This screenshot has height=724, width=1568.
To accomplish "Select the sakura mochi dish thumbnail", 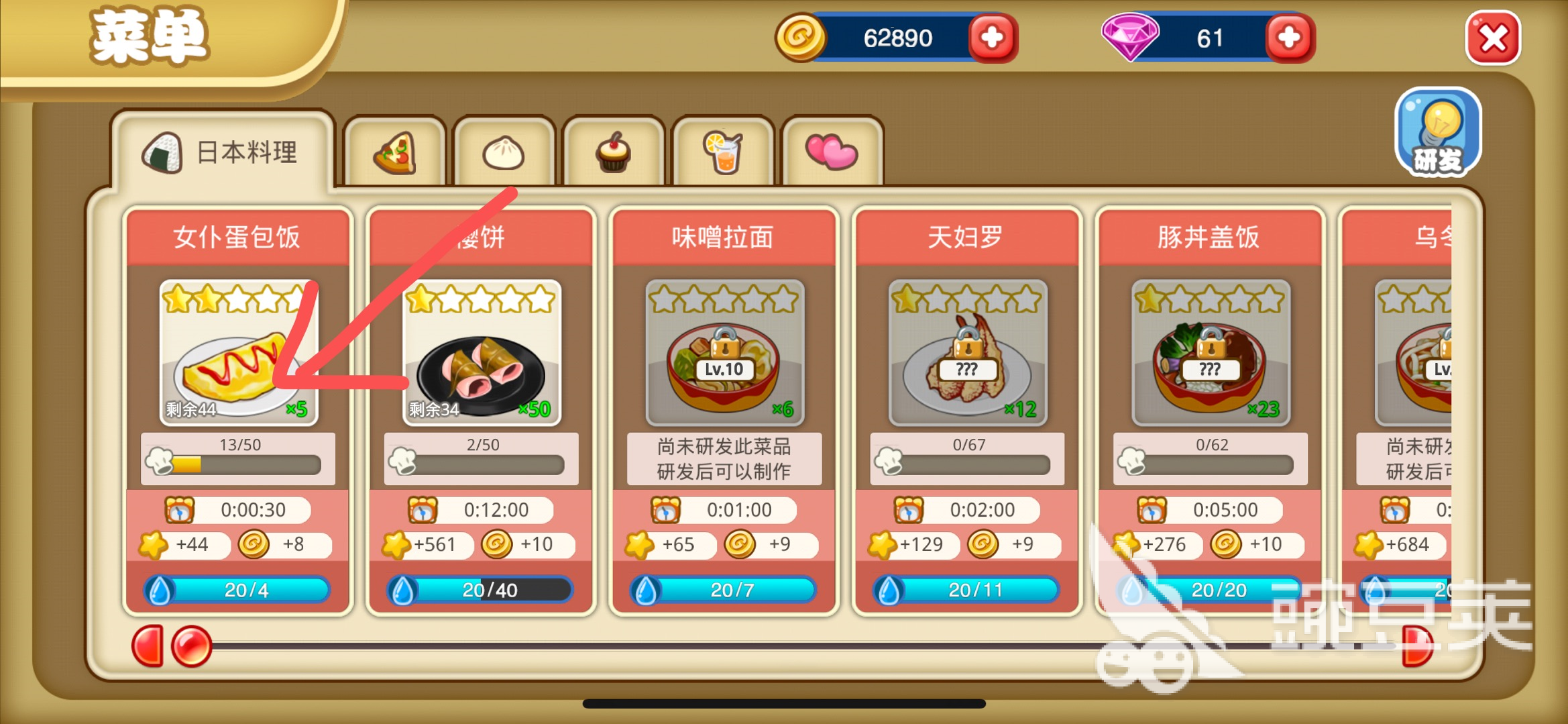I will 482,352.
